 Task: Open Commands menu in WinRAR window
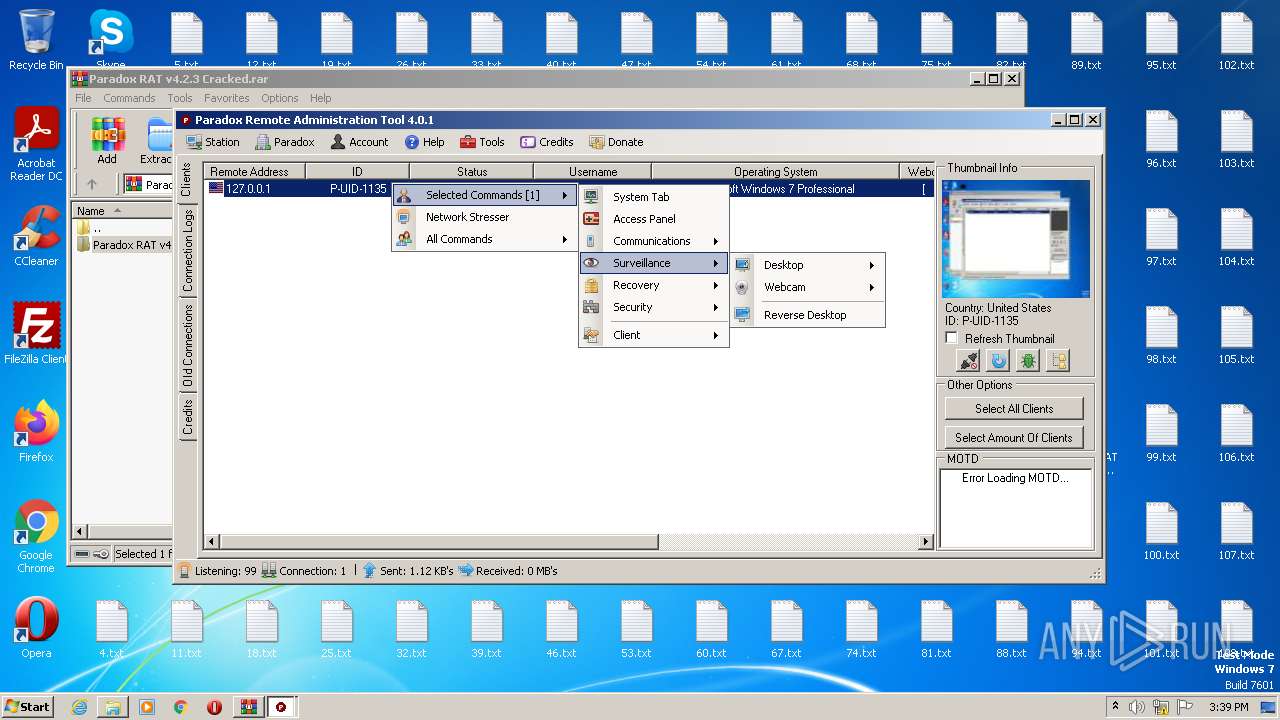pyautogui.click(x=129, y=98)
